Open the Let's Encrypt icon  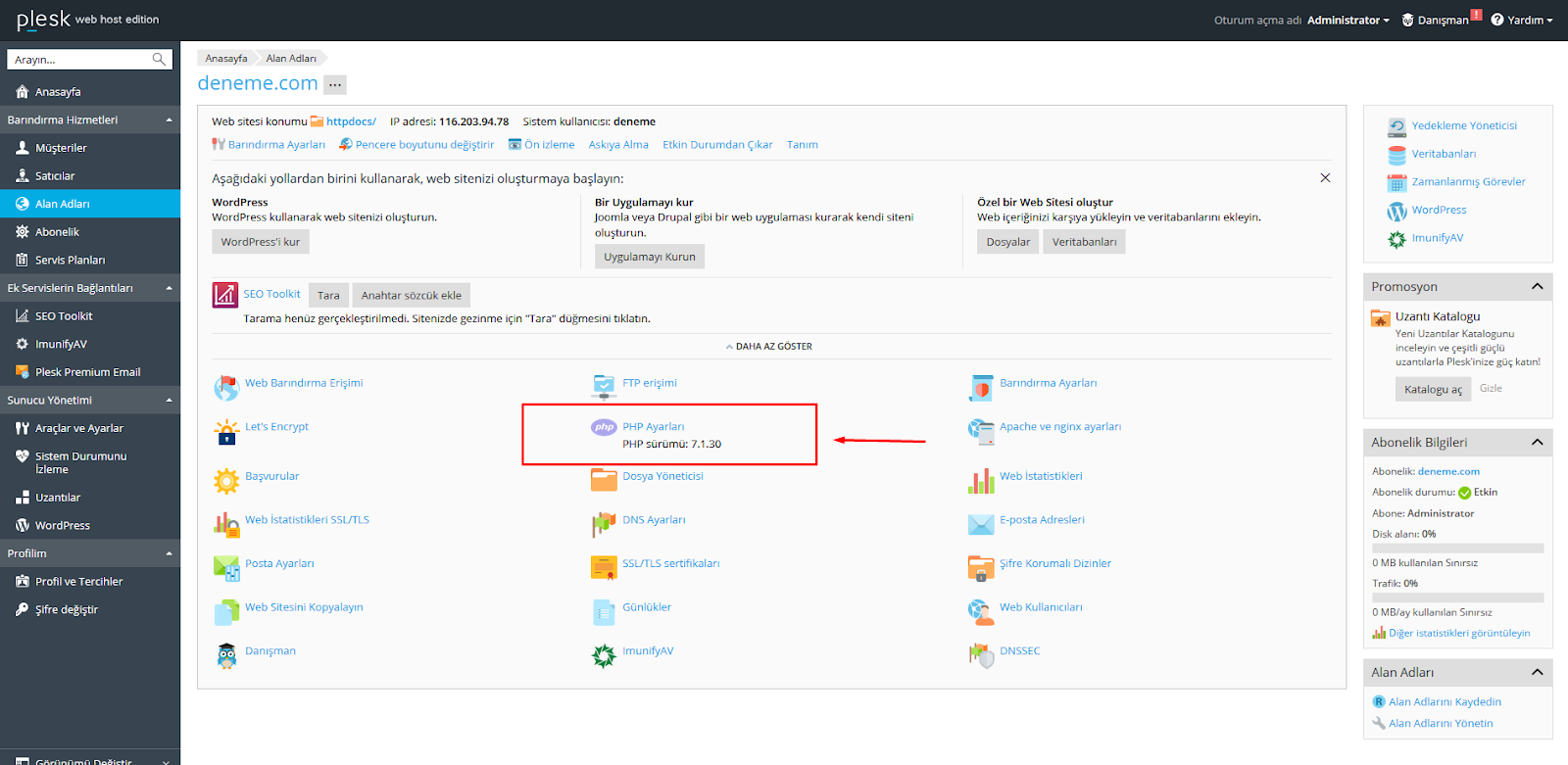[x=226, y=432]
